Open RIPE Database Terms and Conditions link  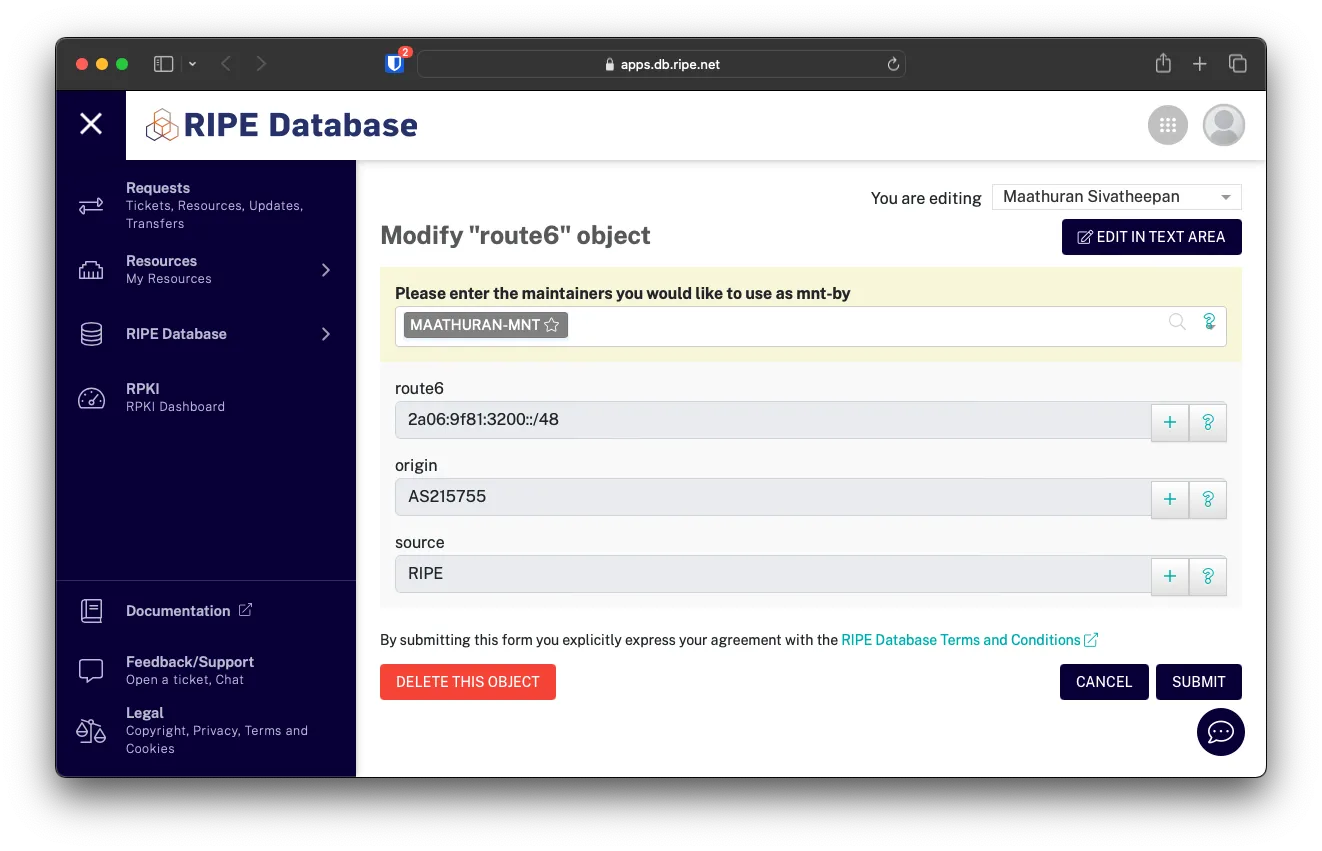960,640
